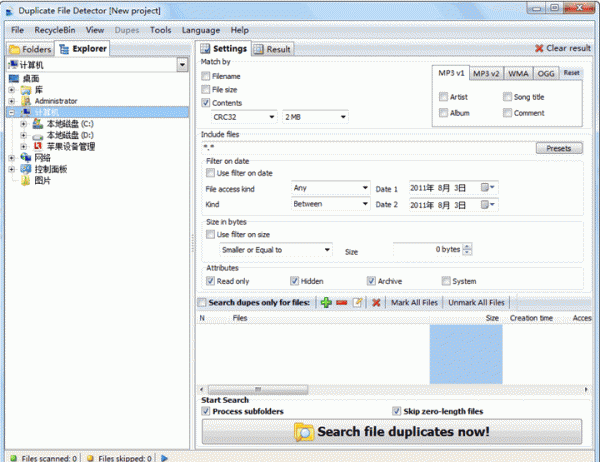Expand the Administrator tree node
600x462 pixels.
pyautogui.click(x=11, y=101)
